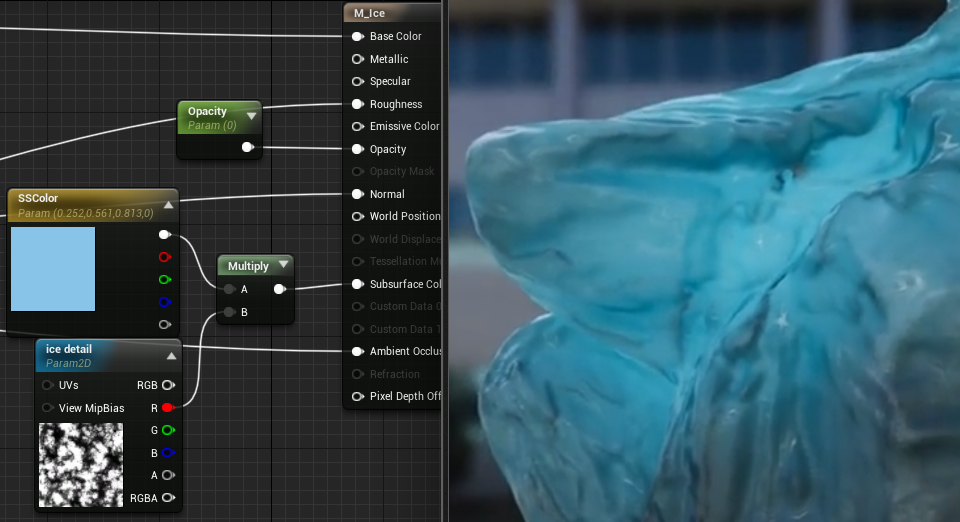Click ice detail RGBA output pin
The image size is (960, 522).
(x=168, y=498)
